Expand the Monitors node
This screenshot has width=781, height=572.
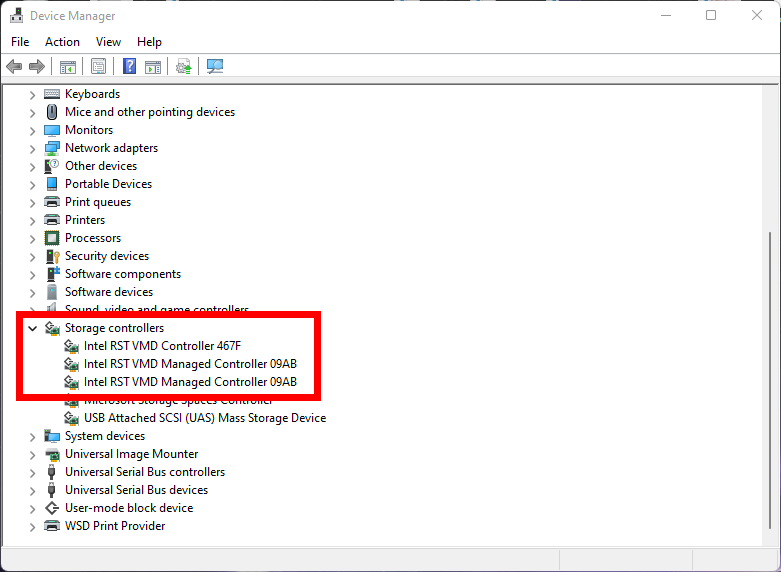[32, 131]
